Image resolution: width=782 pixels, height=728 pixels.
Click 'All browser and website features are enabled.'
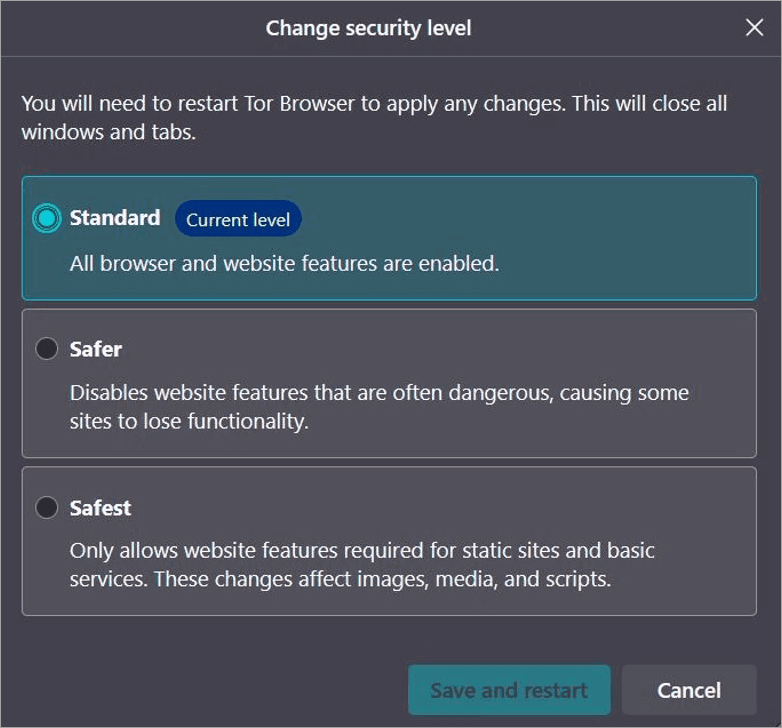pyautogui.click(x=284, y=264)
